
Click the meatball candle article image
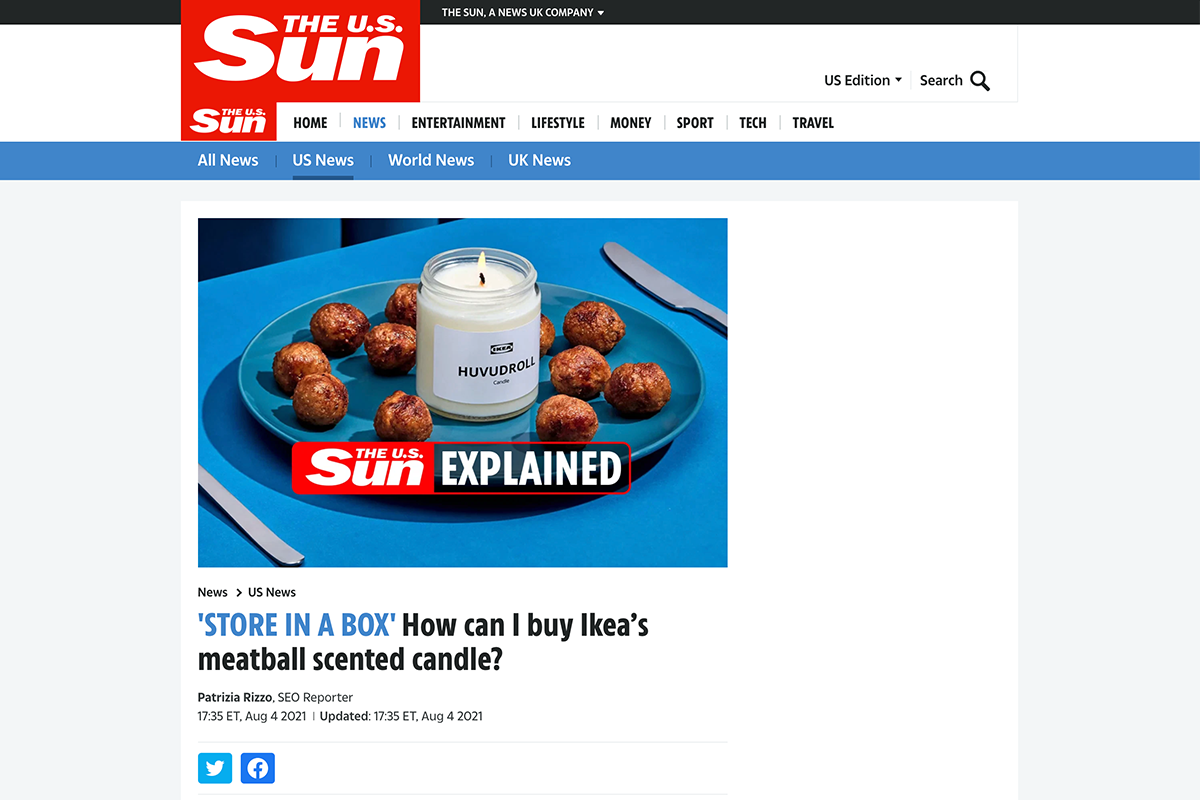click(x=462, y=392)
